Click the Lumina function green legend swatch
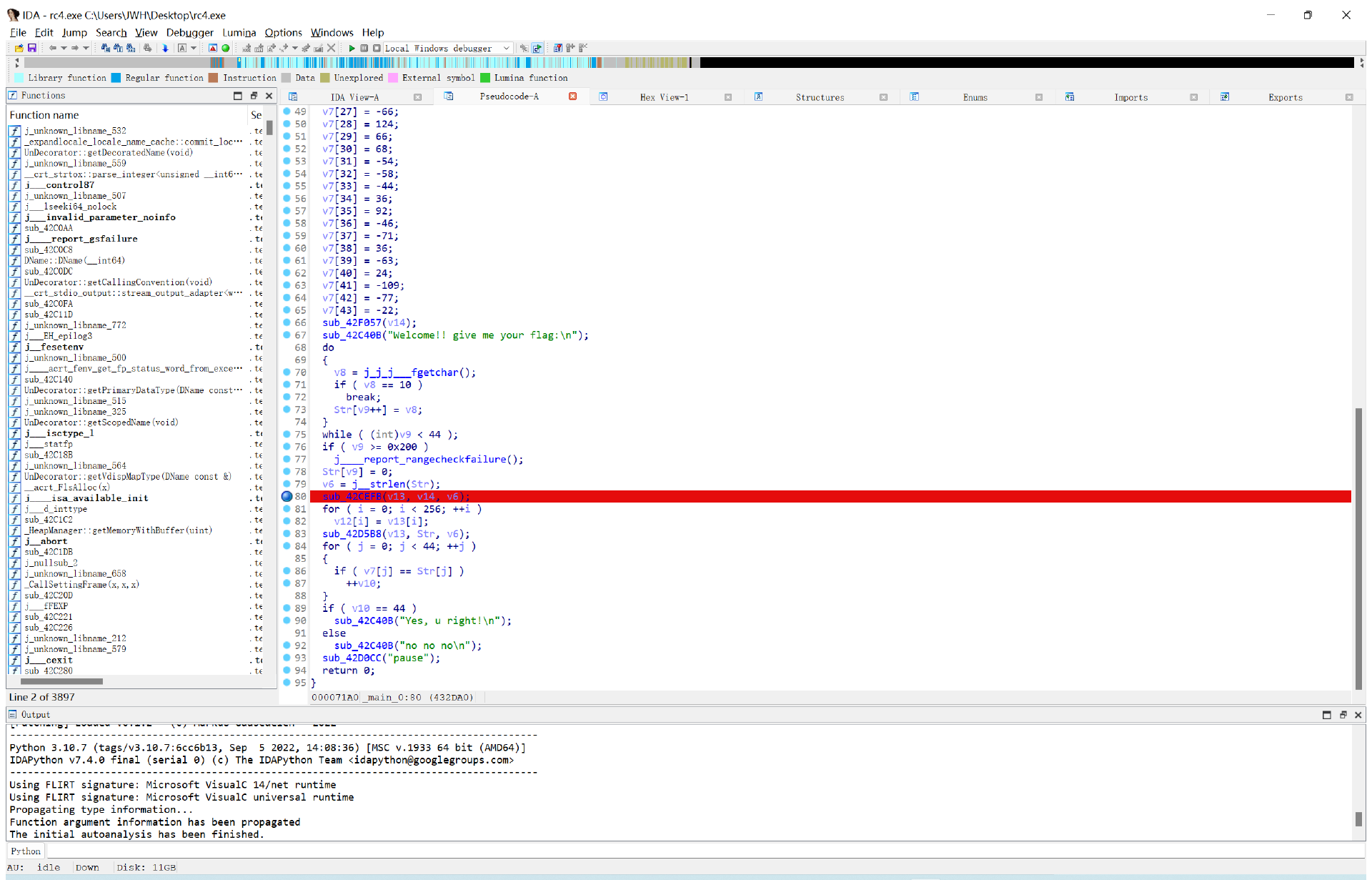The width and height of the screenshot is (1372, 880). (x=485, y=78)
